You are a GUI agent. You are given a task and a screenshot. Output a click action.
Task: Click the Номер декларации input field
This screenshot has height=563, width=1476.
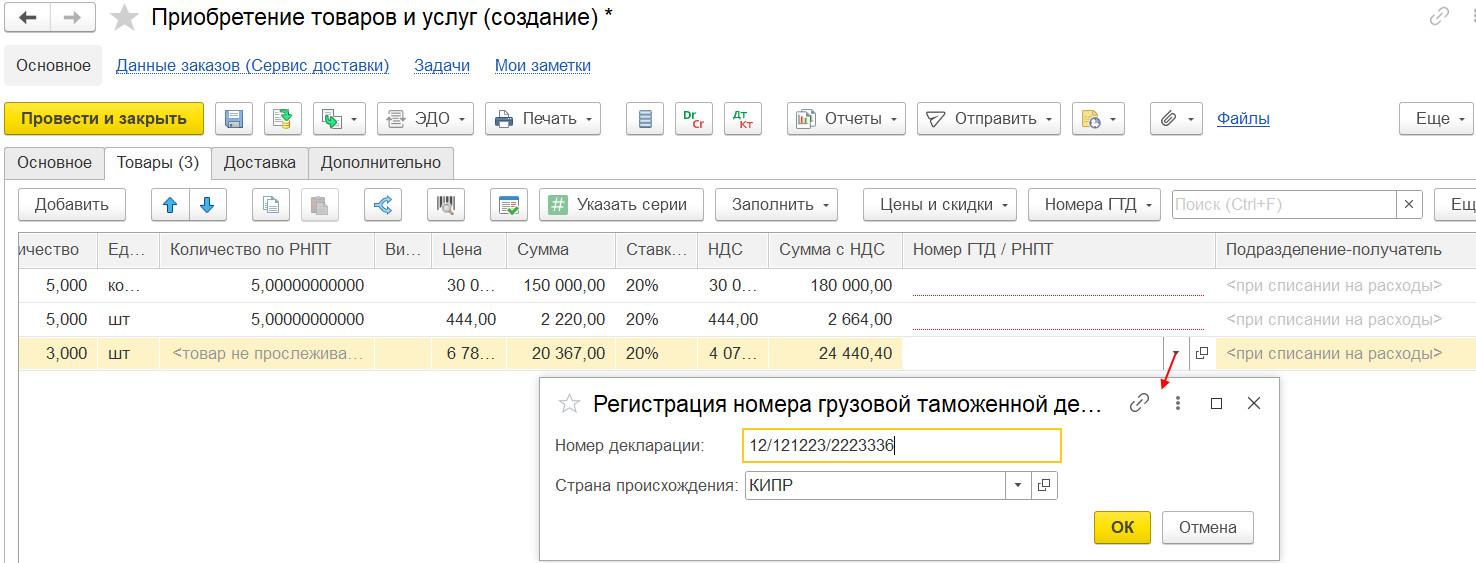pos(900,446)
